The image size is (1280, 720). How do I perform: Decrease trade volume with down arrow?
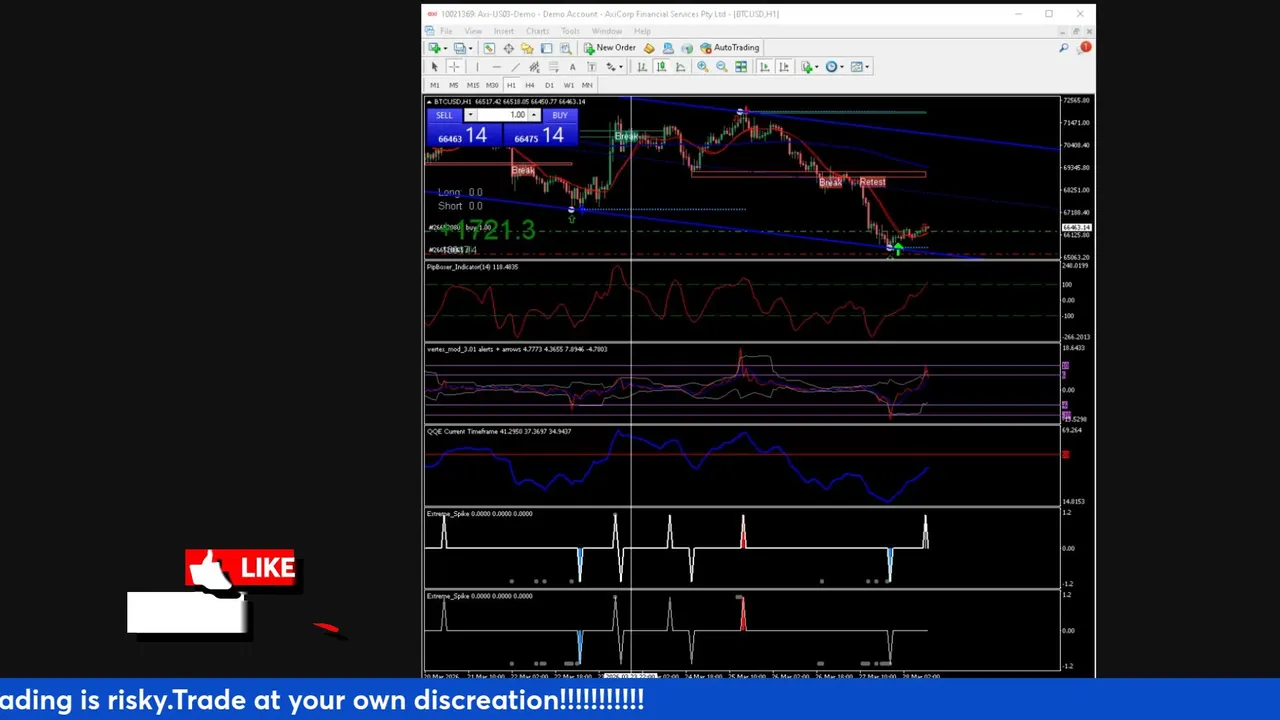click(x=470, y=115)
